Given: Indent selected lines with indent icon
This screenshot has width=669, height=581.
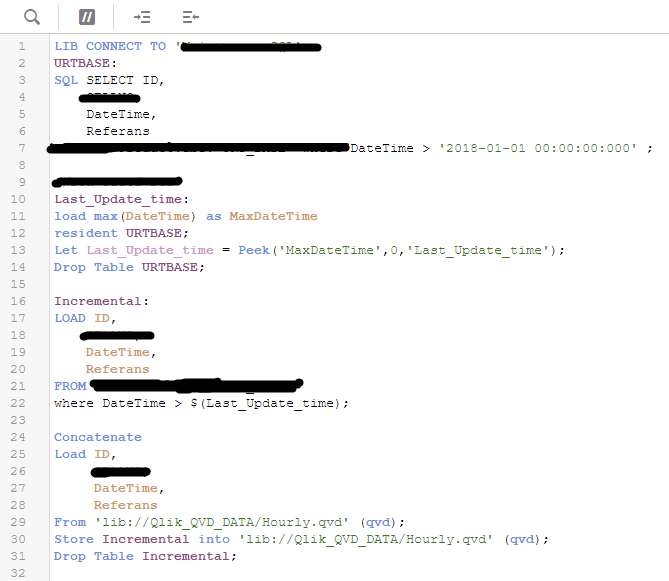Looking at the screenshot, I should pos(142,17).
